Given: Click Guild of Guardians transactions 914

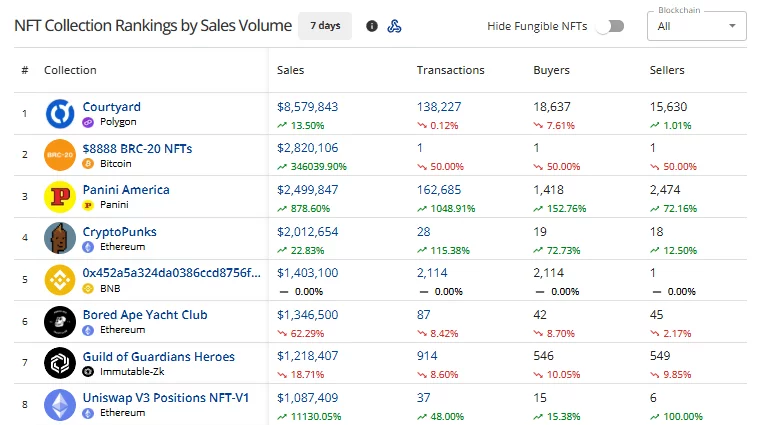Looking at the screenshot, I should (427, 356).
